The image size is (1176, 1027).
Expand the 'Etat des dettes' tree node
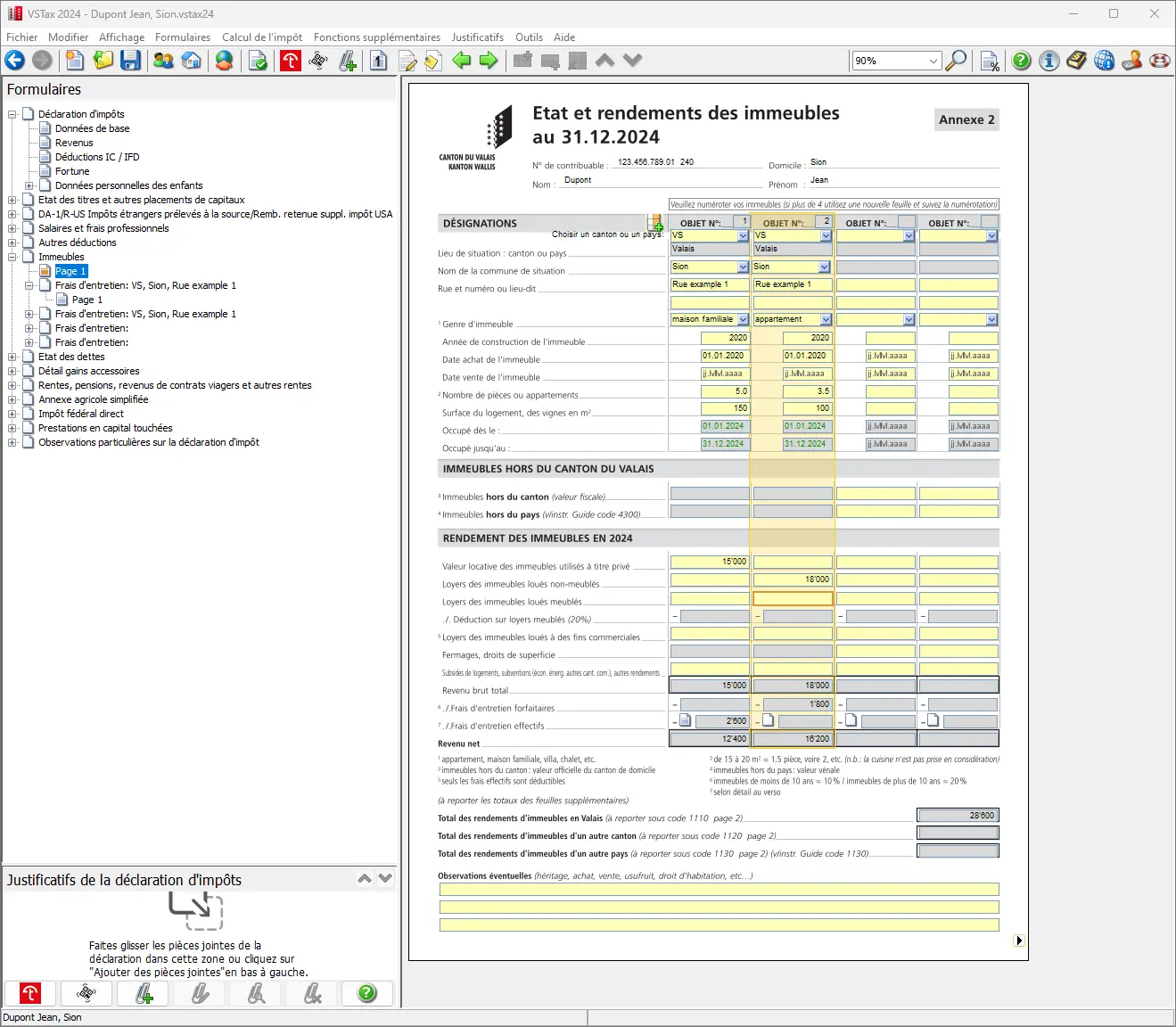(12, 357)
